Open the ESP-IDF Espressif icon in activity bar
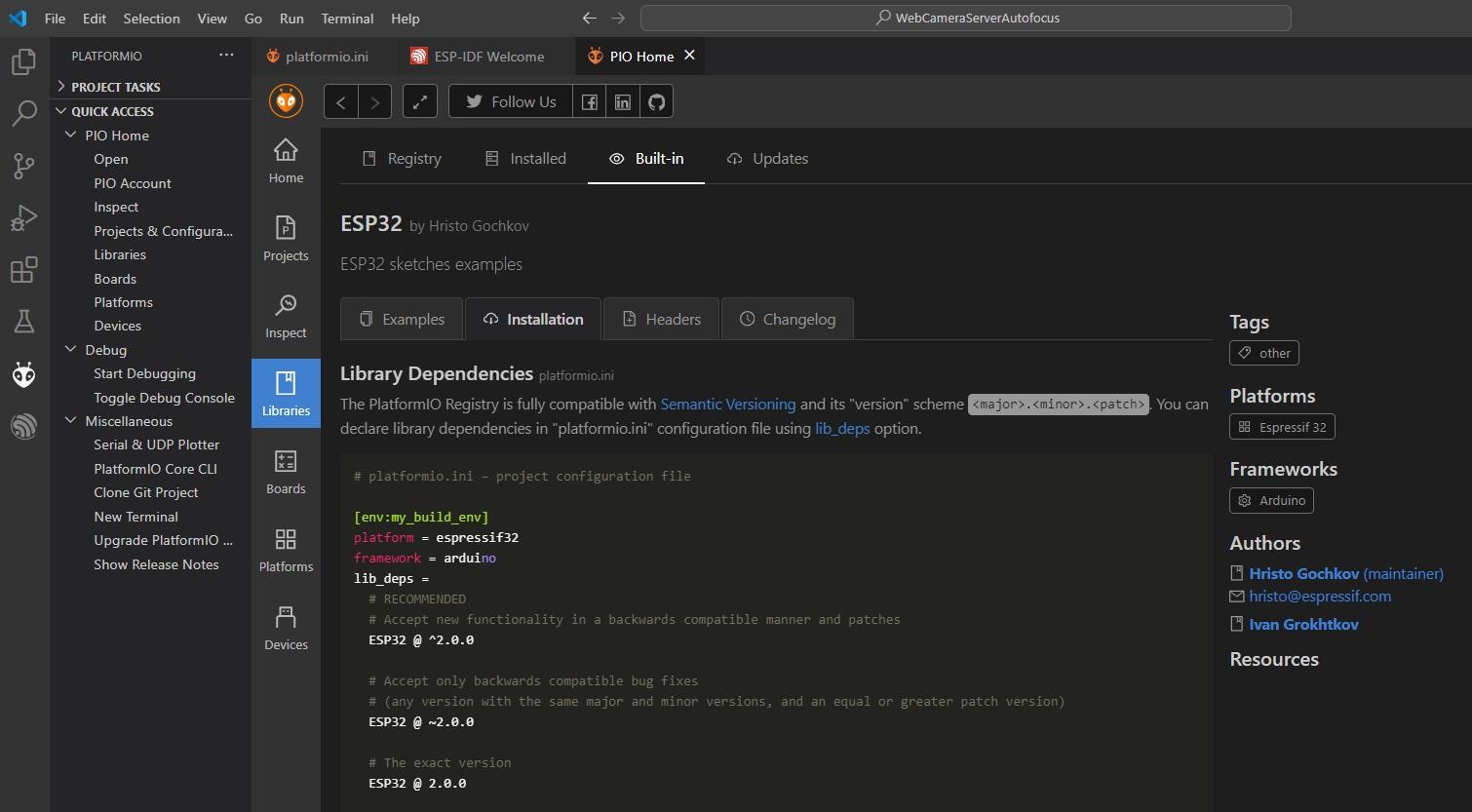The width and height of the screenshot is (1472, 812). click(23, 426)
